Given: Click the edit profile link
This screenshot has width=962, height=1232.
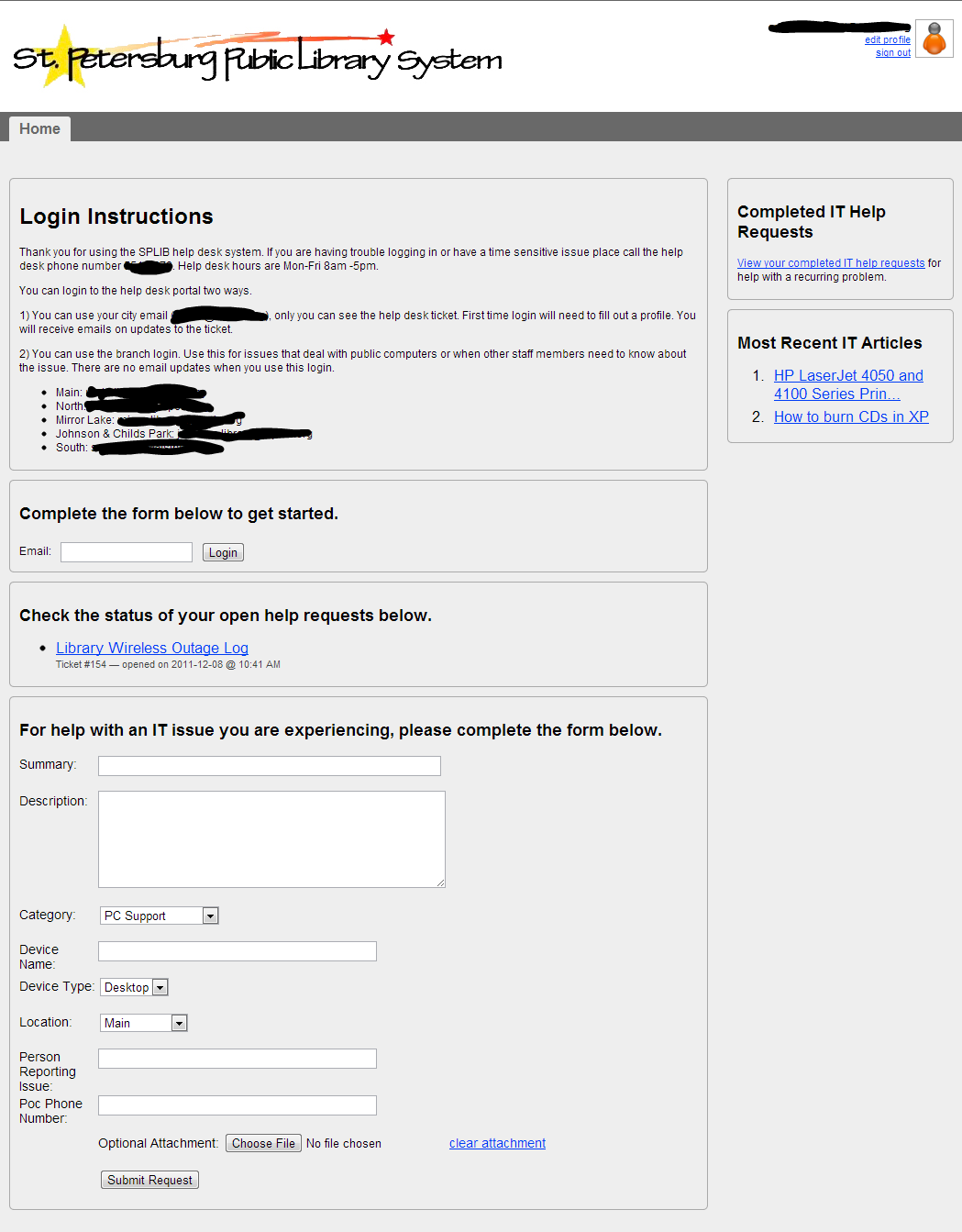Looking at the screenshot, I should (887, 40).
